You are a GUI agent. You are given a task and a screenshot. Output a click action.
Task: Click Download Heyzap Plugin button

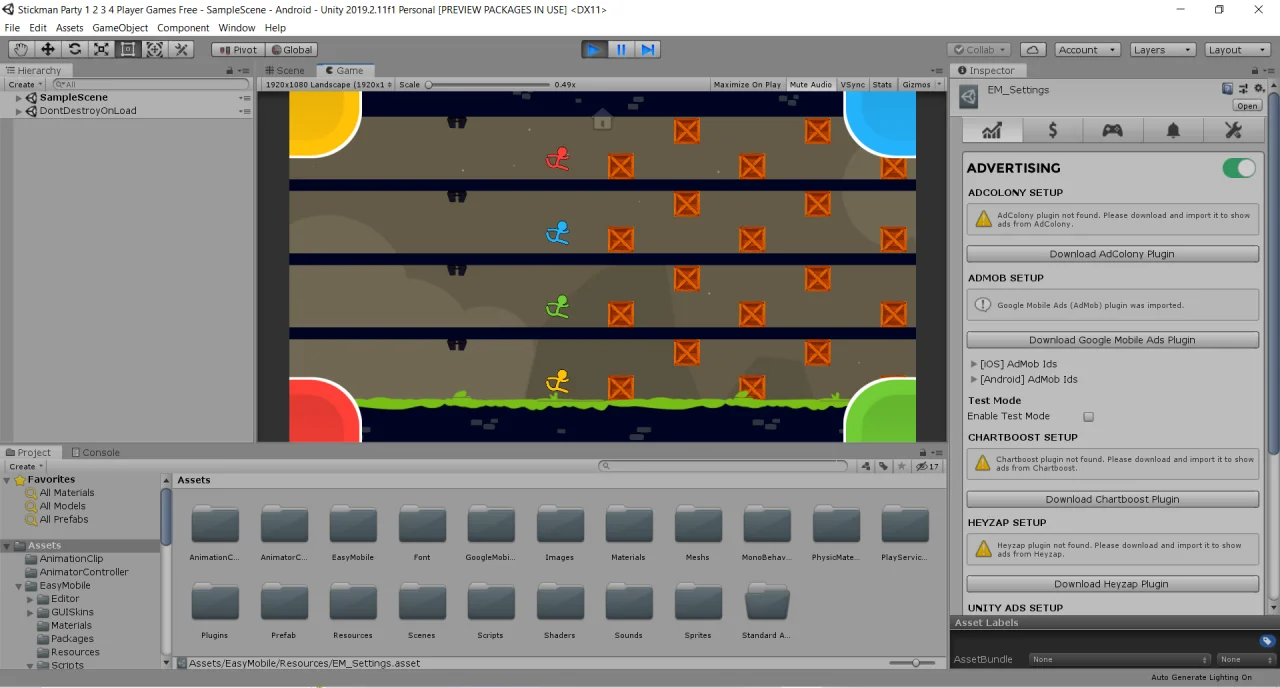click(1112, 584)
